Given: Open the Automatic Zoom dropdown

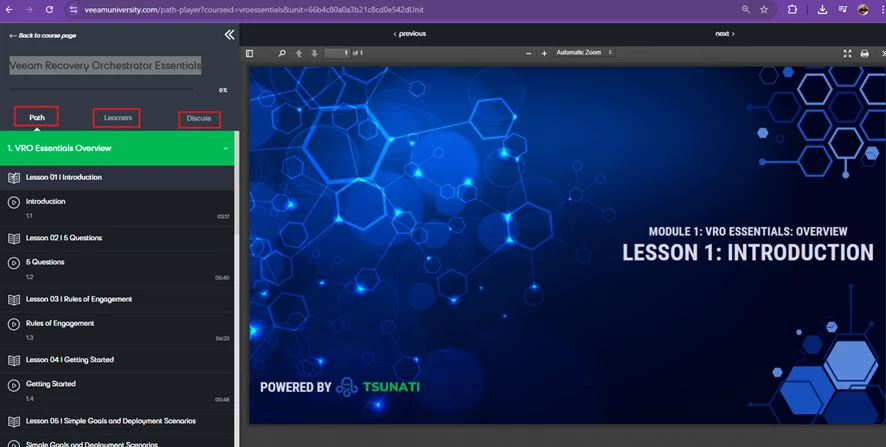Looking at the screenshot, I should coord(584,53).
